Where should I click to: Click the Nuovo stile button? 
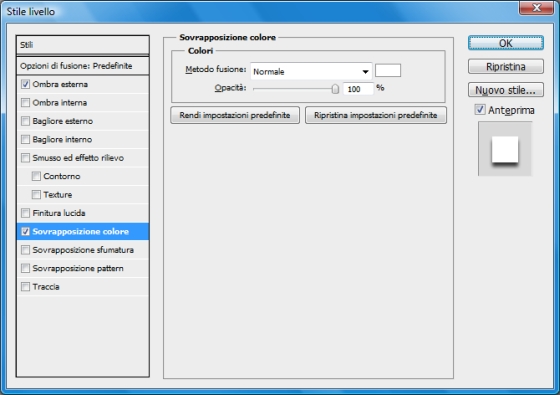(x=506, y=90)
